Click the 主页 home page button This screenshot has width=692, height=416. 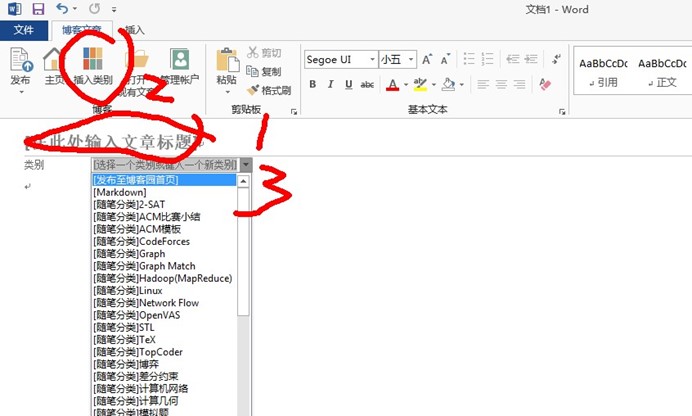tap(53, 66)
